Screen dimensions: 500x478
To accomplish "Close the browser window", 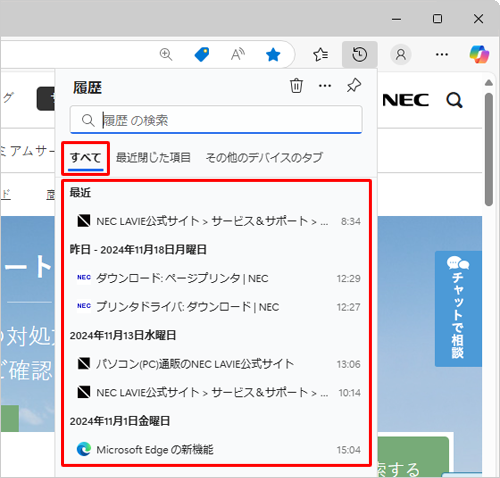I will [x=478, y=19].
